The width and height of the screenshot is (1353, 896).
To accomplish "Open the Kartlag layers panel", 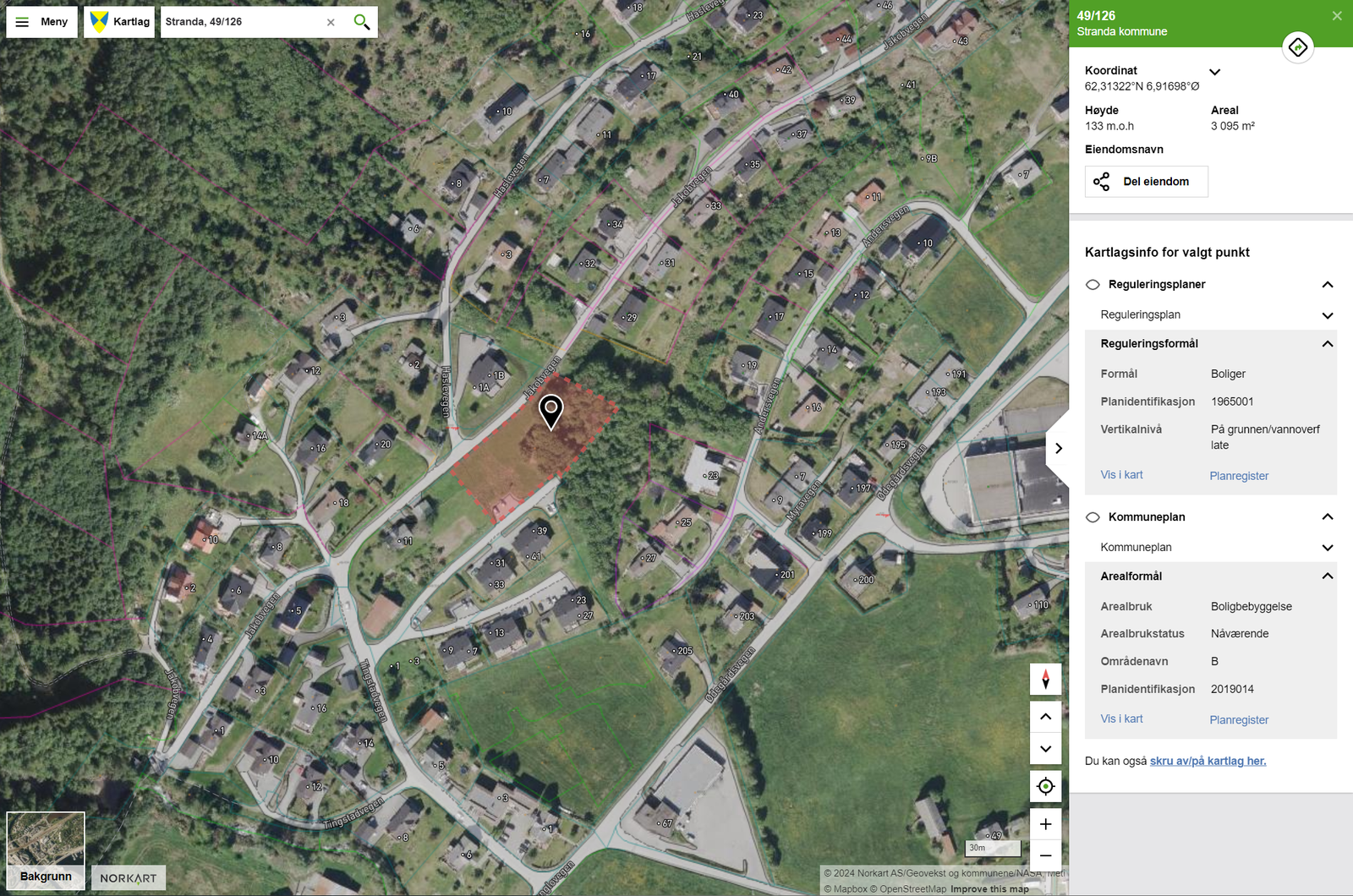I will 119,22.
